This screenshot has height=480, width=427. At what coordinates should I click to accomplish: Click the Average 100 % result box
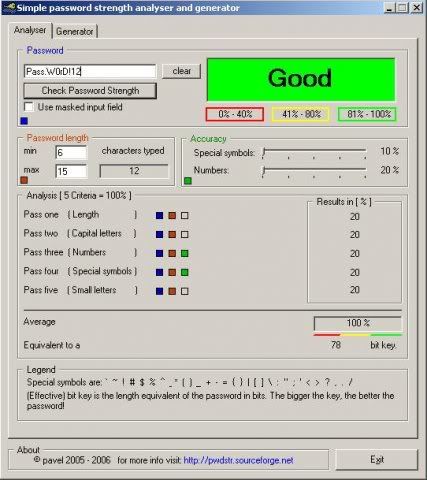[358, 323]
